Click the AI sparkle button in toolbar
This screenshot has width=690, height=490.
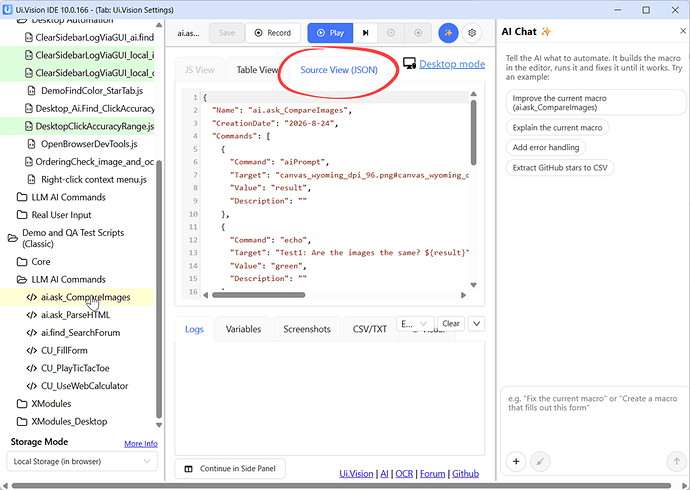point(448,33)
